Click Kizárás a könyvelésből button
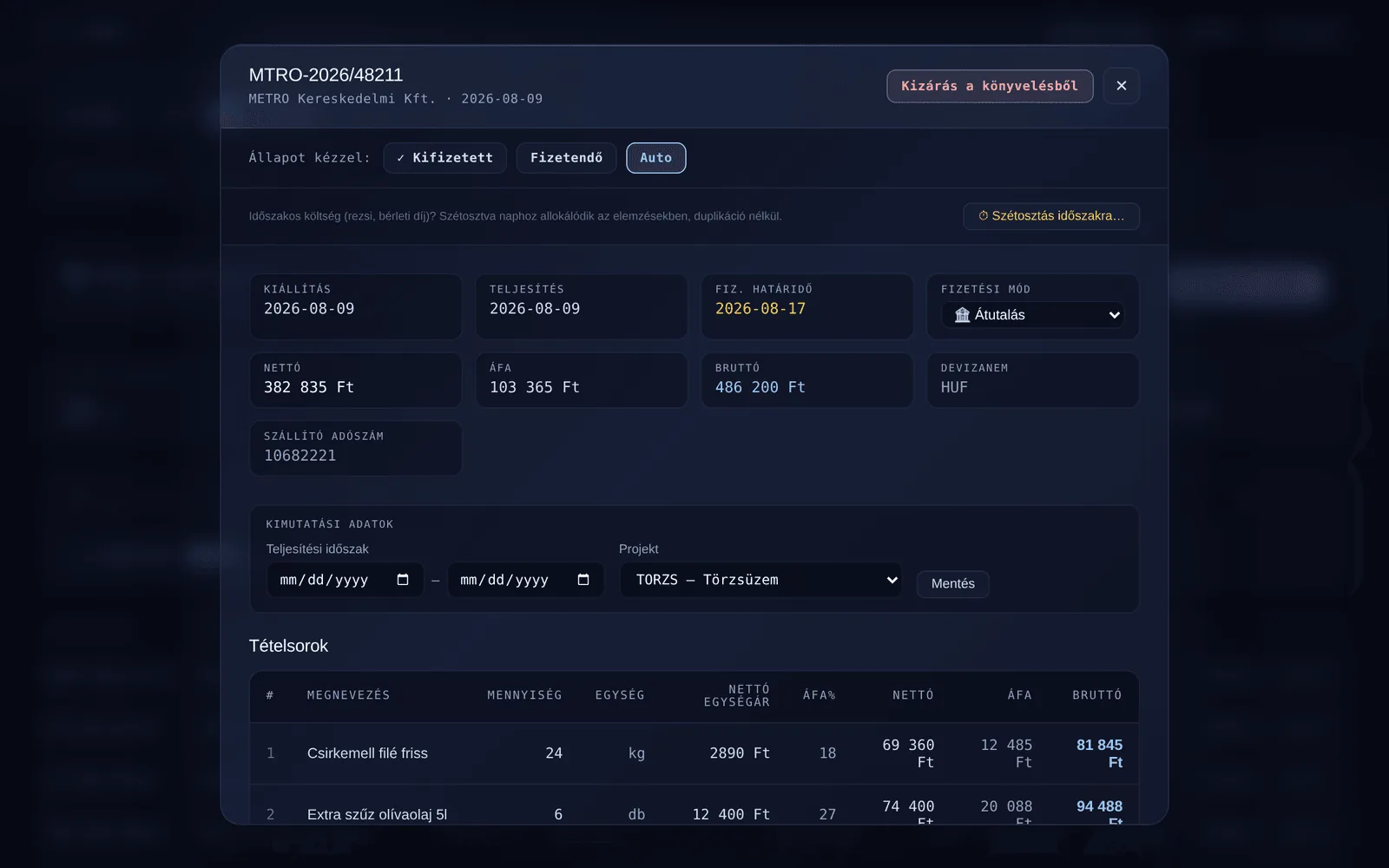This screenshot has height=868, width=1389. pos(990,86)
